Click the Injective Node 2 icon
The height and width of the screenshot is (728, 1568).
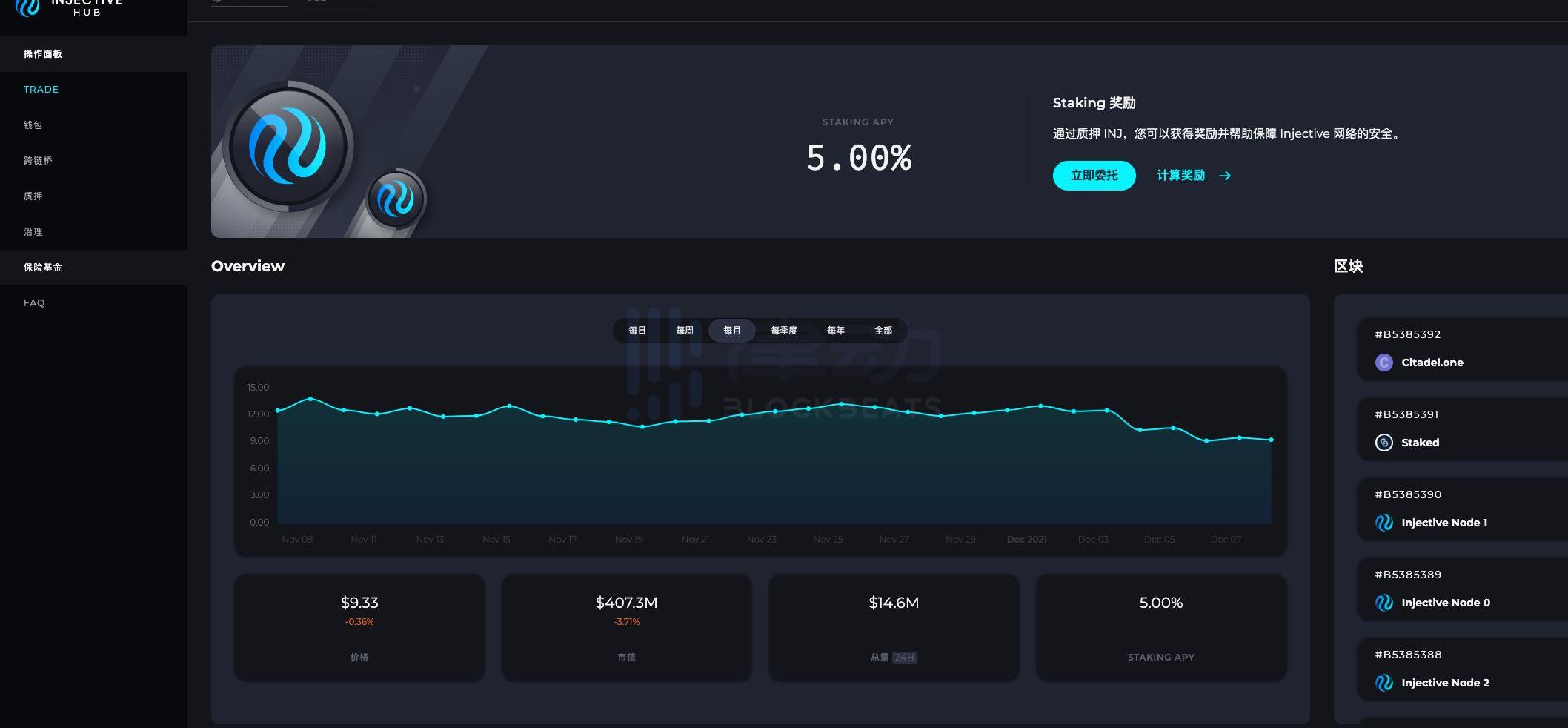pos(1383,683)
